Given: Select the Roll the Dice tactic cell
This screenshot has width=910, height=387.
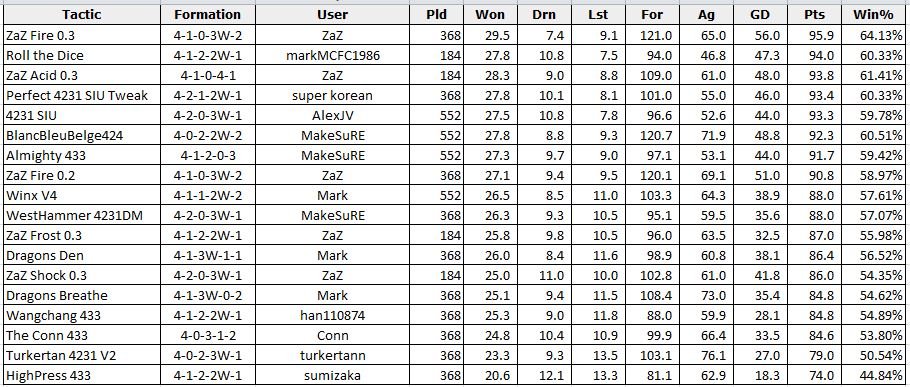Looking at the screenshot, I should click(x=81, y=56).
